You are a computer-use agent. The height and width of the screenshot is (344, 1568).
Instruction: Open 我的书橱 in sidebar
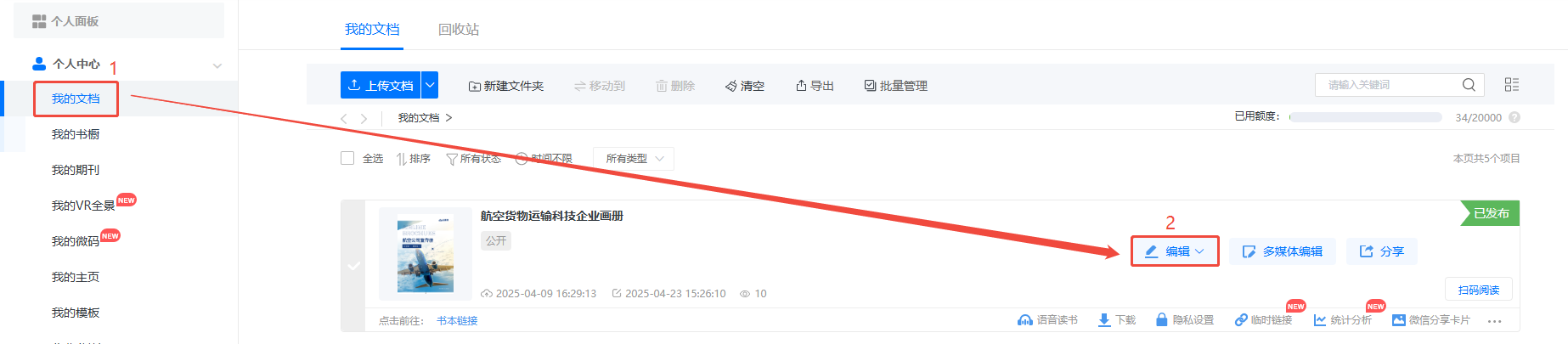tap(76, 134)
